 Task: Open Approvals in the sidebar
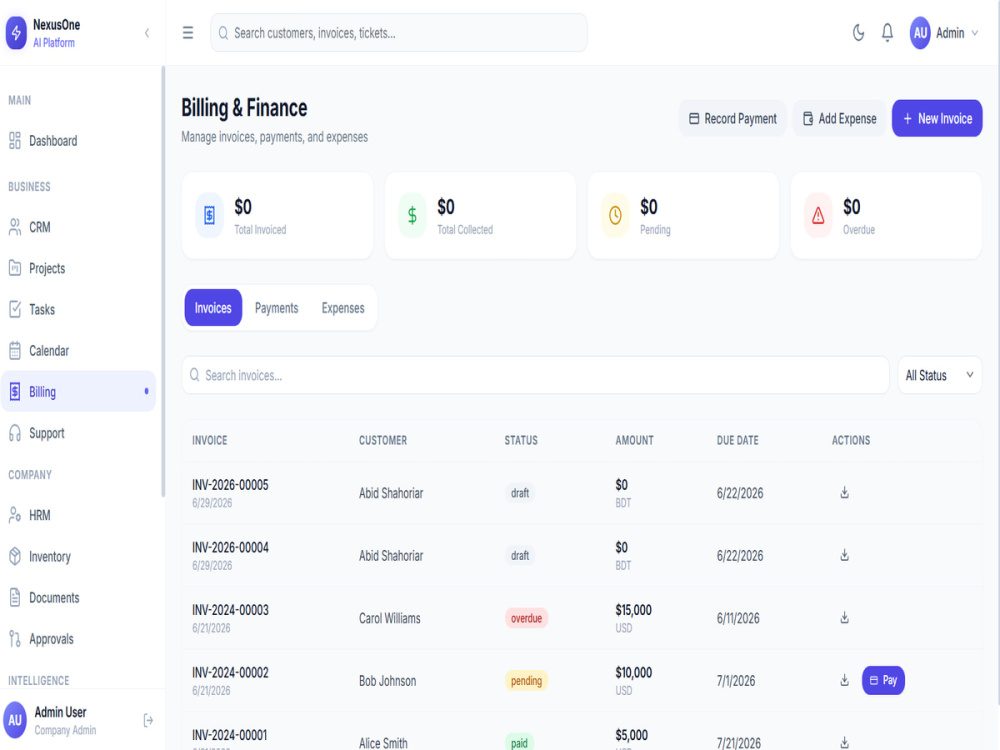click(x=78, y=639)
